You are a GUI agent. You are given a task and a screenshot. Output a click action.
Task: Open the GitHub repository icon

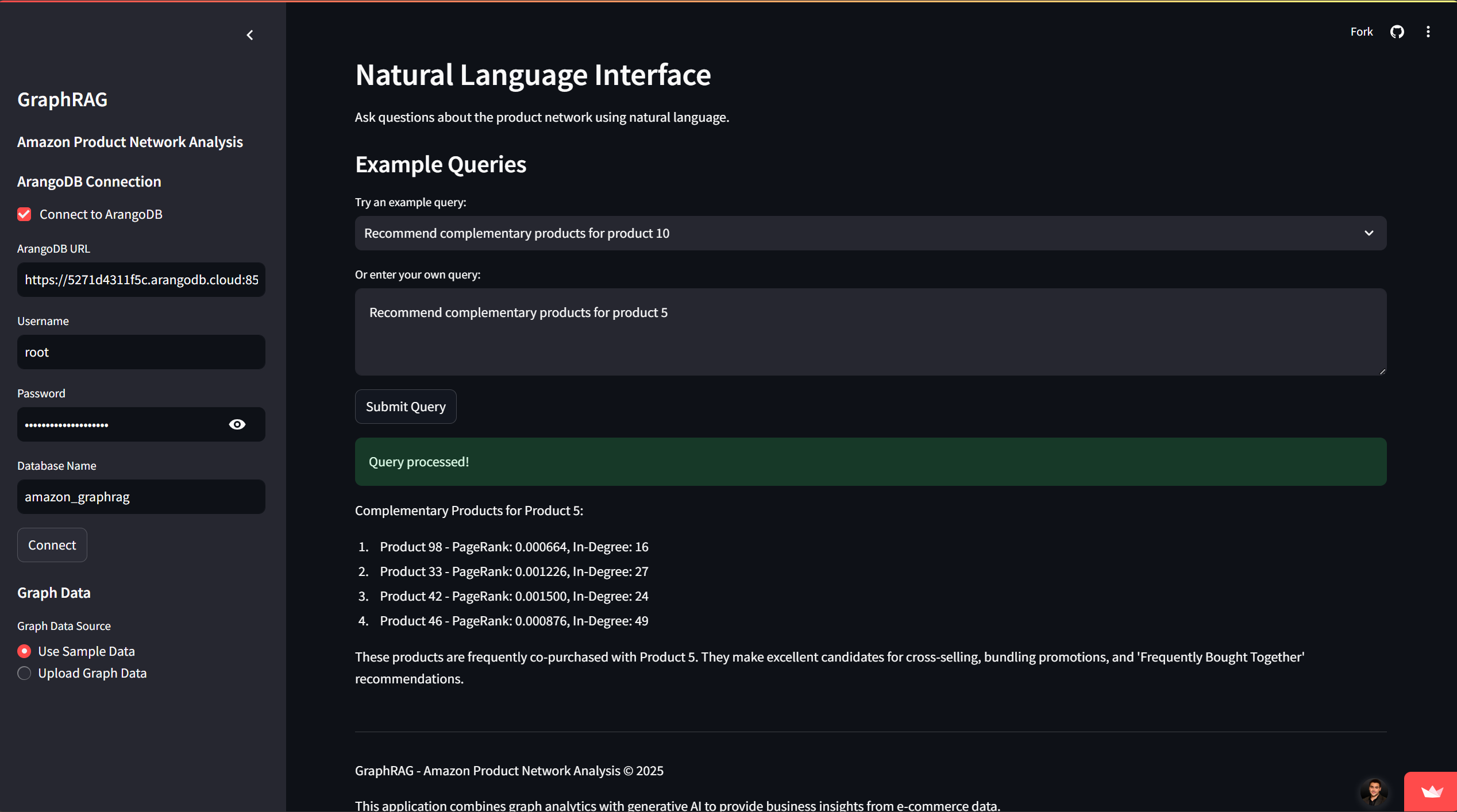(x=1397, y=32)
